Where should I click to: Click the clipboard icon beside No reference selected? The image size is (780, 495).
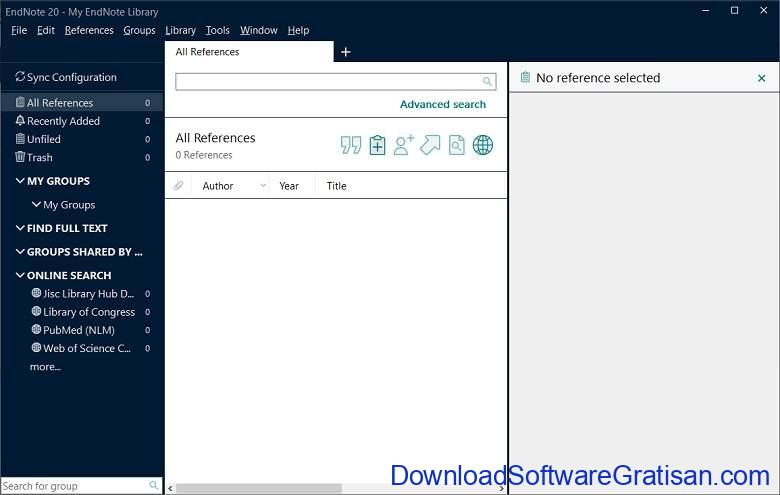click(525, 77)
